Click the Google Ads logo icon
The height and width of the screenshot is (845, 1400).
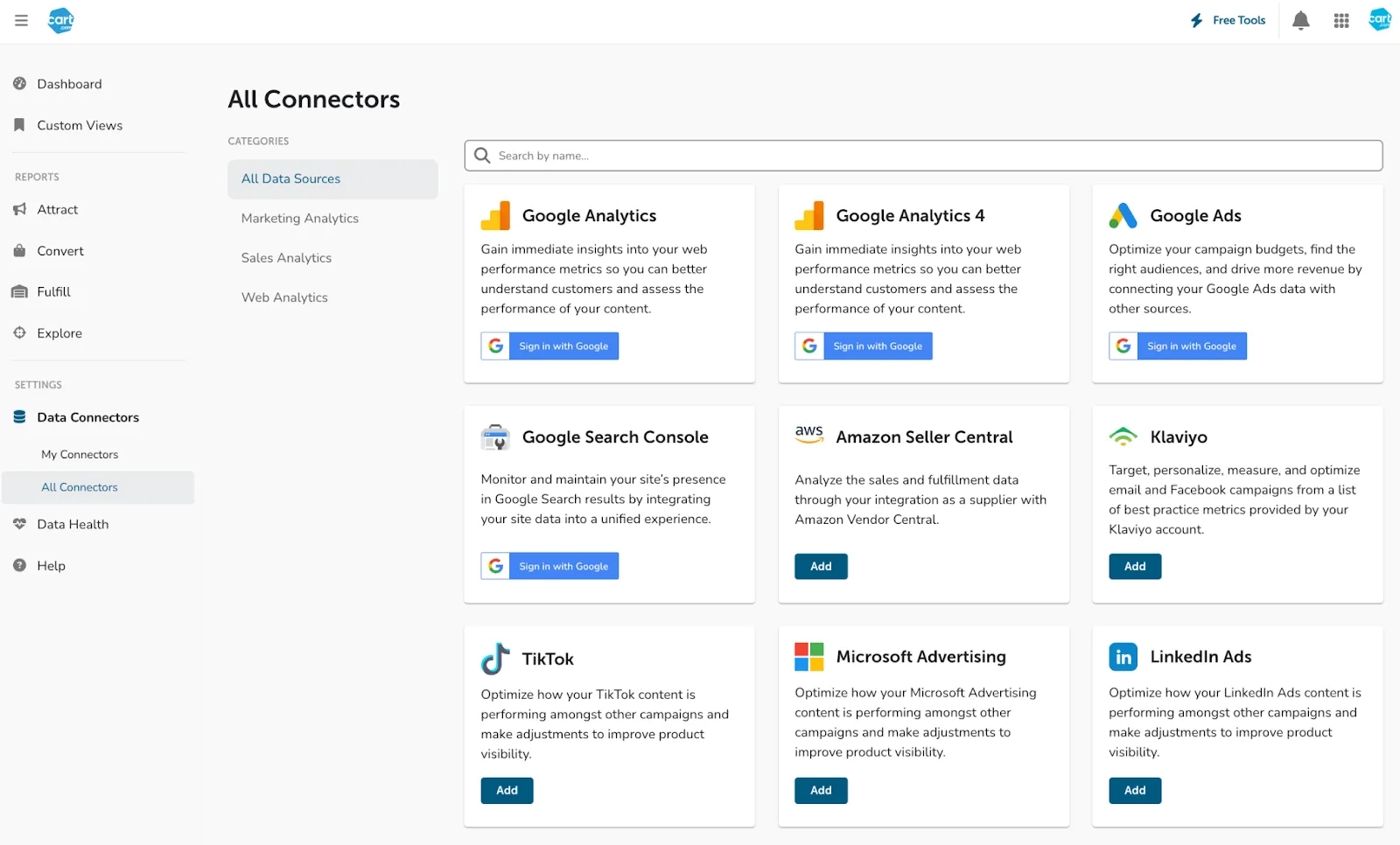click(1123, 215)
